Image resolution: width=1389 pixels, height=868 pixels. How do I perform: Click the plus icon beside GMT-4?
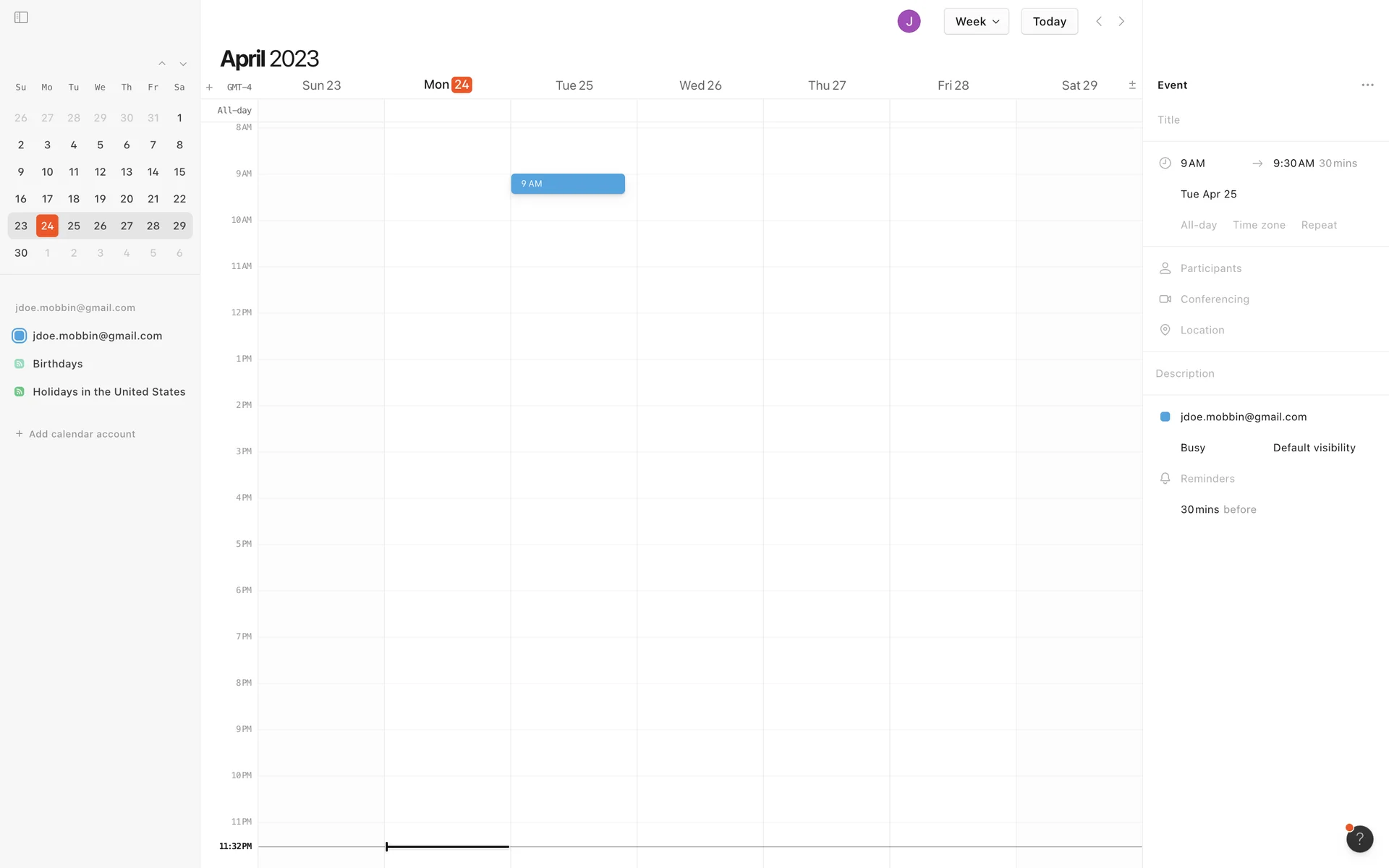[209, 88]
